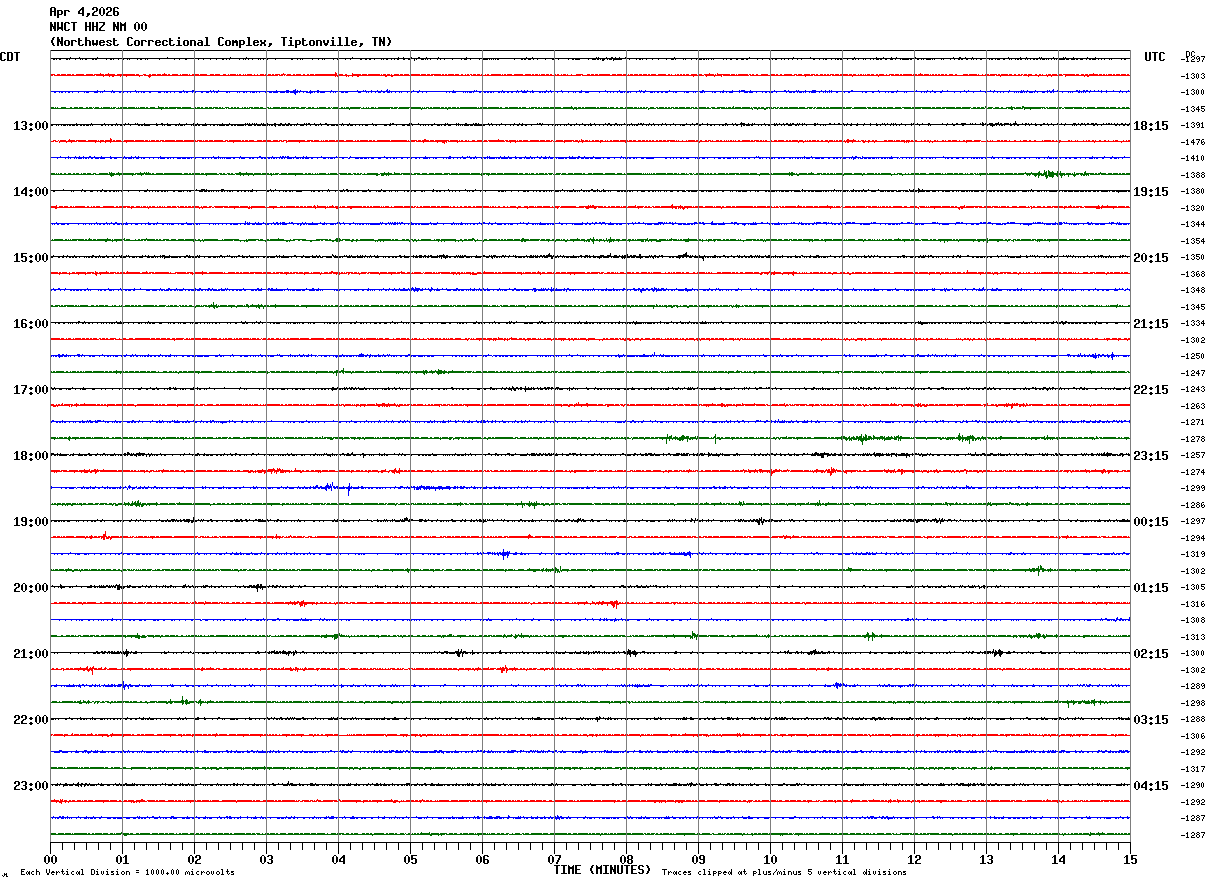Click the '04:15' UTC time label
Screen dimensions: 1210x886
point(1151,786)
